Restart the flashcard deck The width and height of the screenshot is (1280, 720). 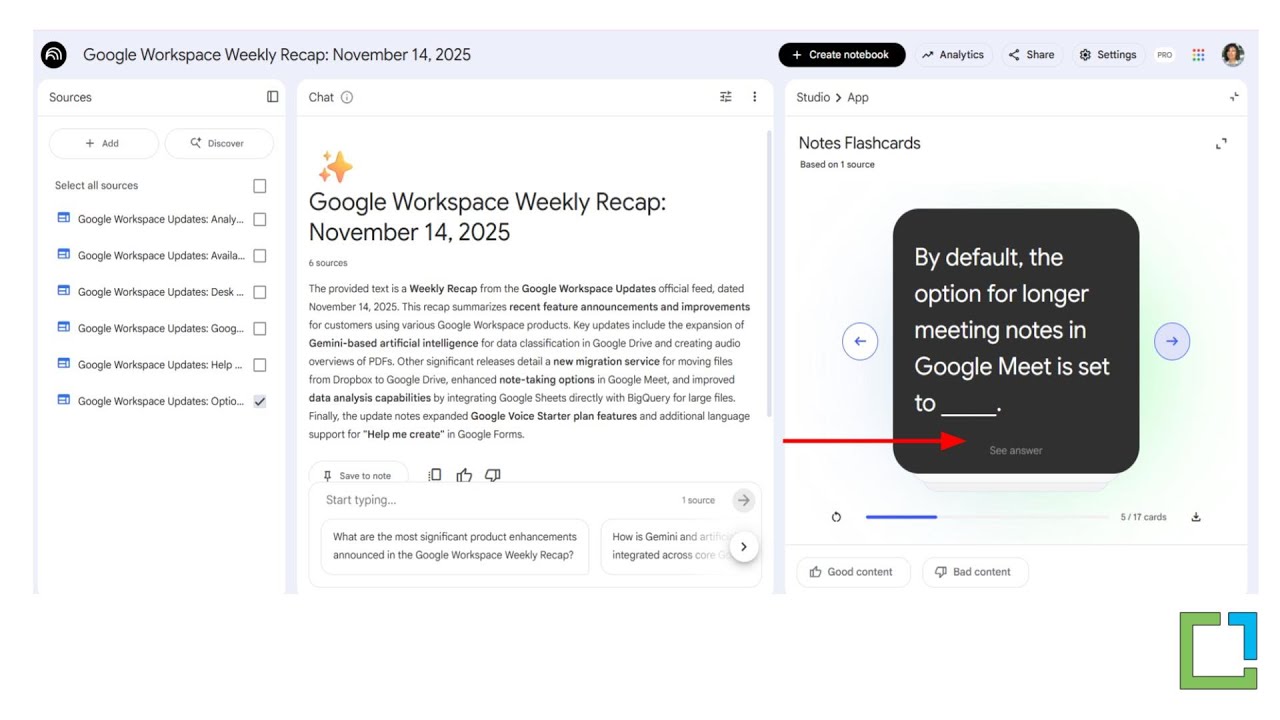836,517
